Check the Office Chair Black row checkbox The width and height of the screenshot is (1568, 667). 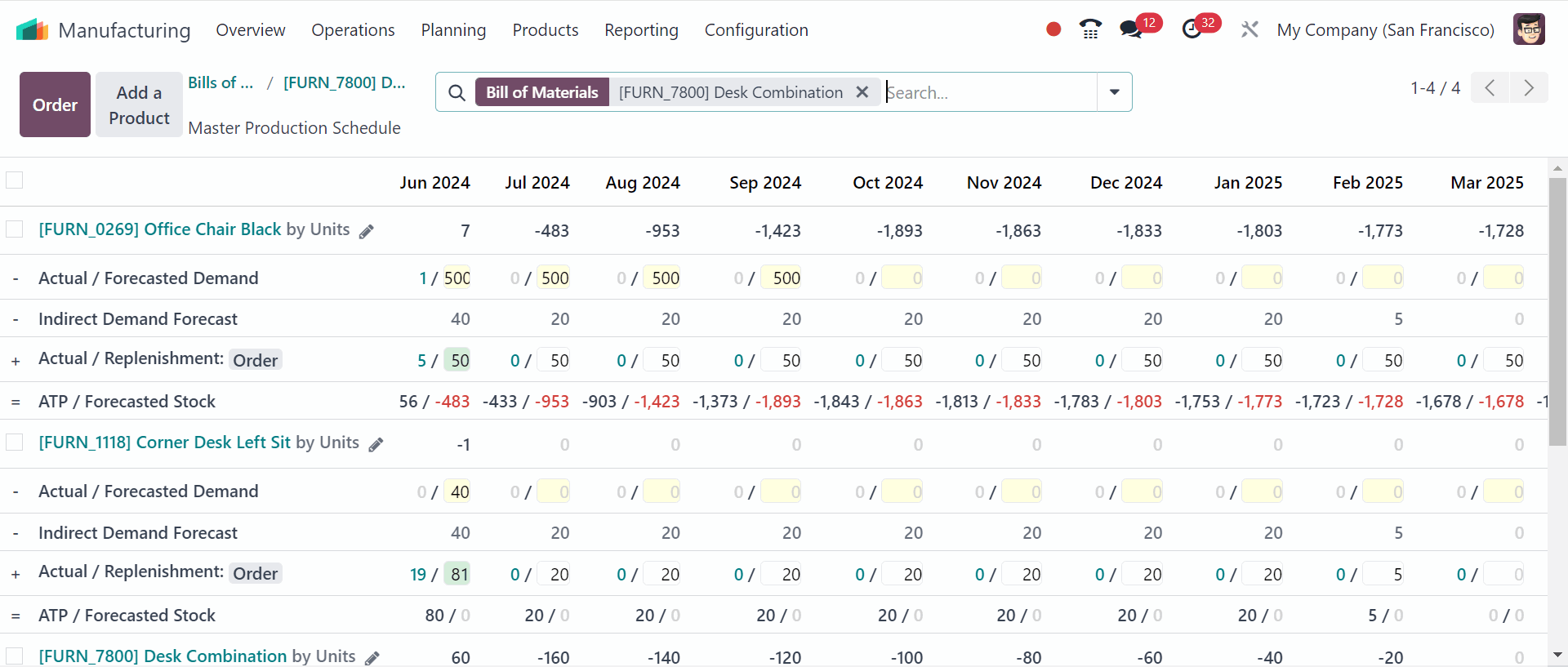15,229
